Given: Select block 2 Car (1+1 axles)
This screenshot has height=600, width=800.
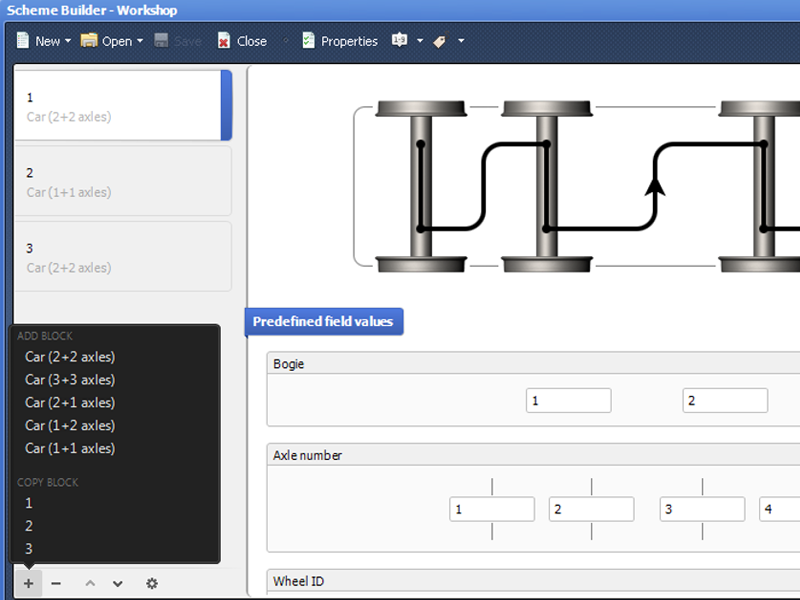Looking at the screenshot, I should (x=123, y=181).
